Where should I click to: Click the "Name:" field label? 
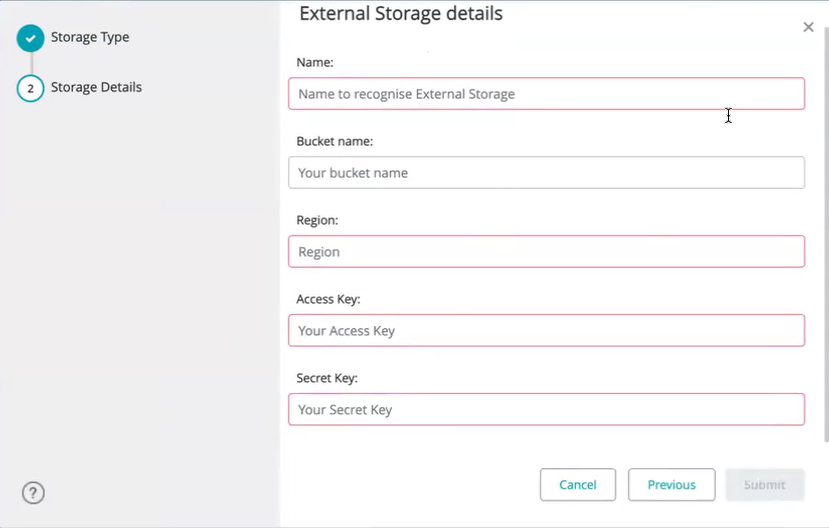(x=315, y=62)
